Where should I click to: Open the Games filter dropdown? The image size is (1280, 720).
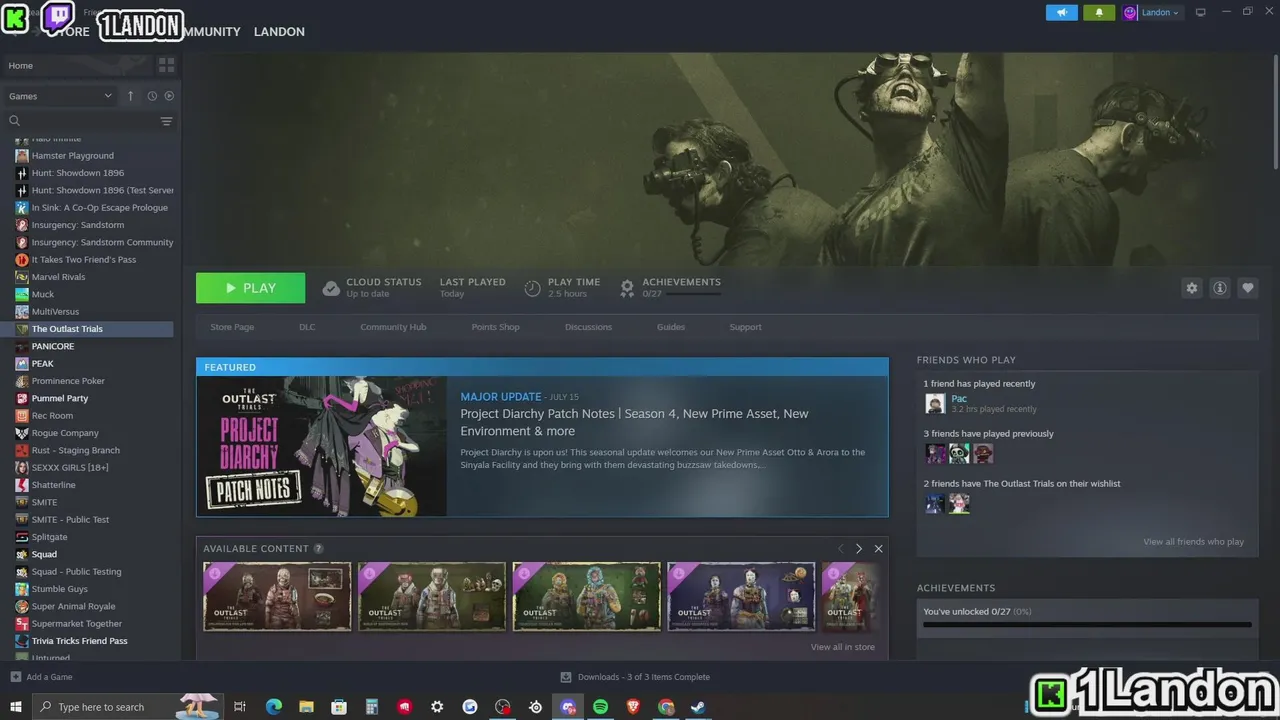point(60,96)
